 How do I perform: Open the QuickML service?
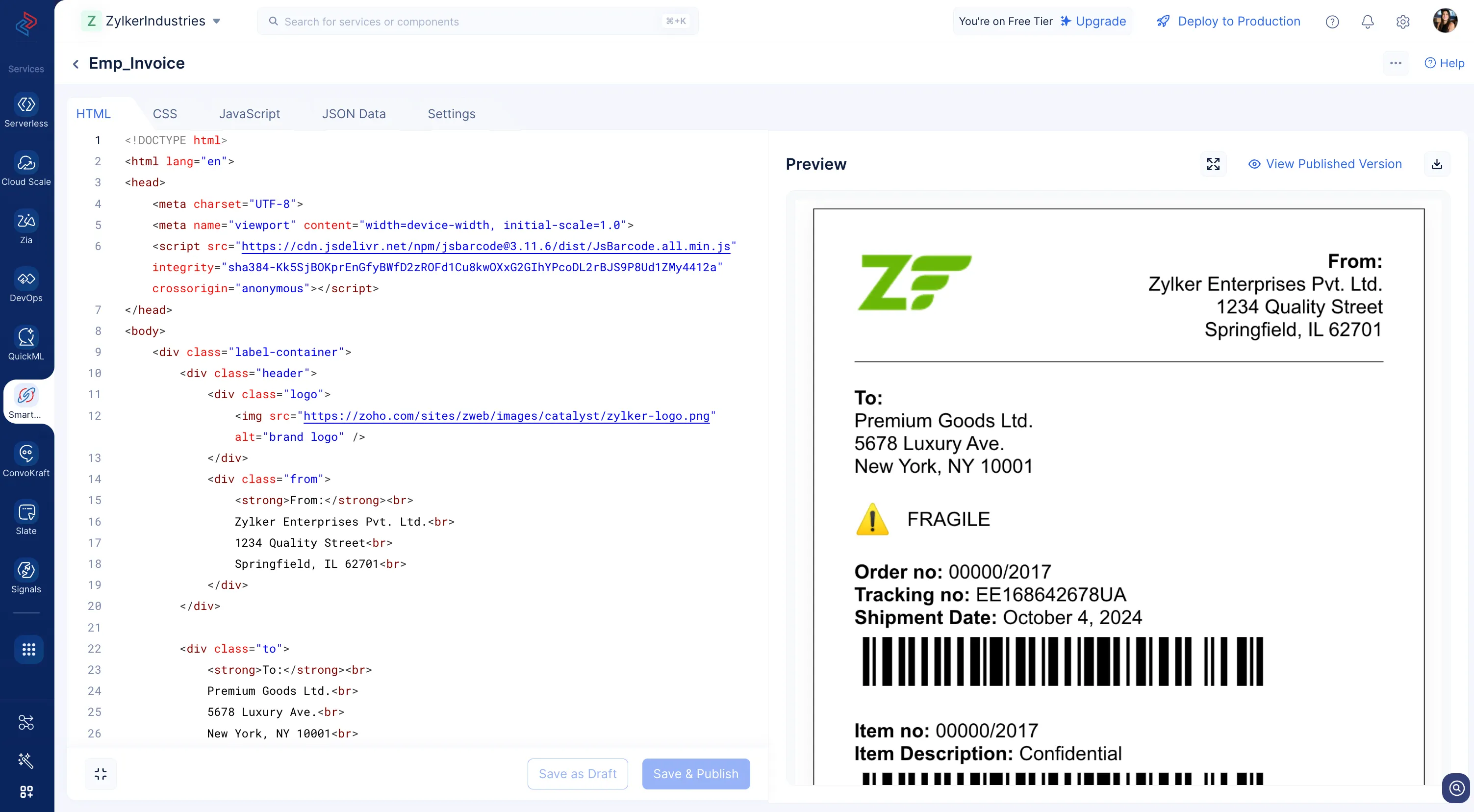26,343
